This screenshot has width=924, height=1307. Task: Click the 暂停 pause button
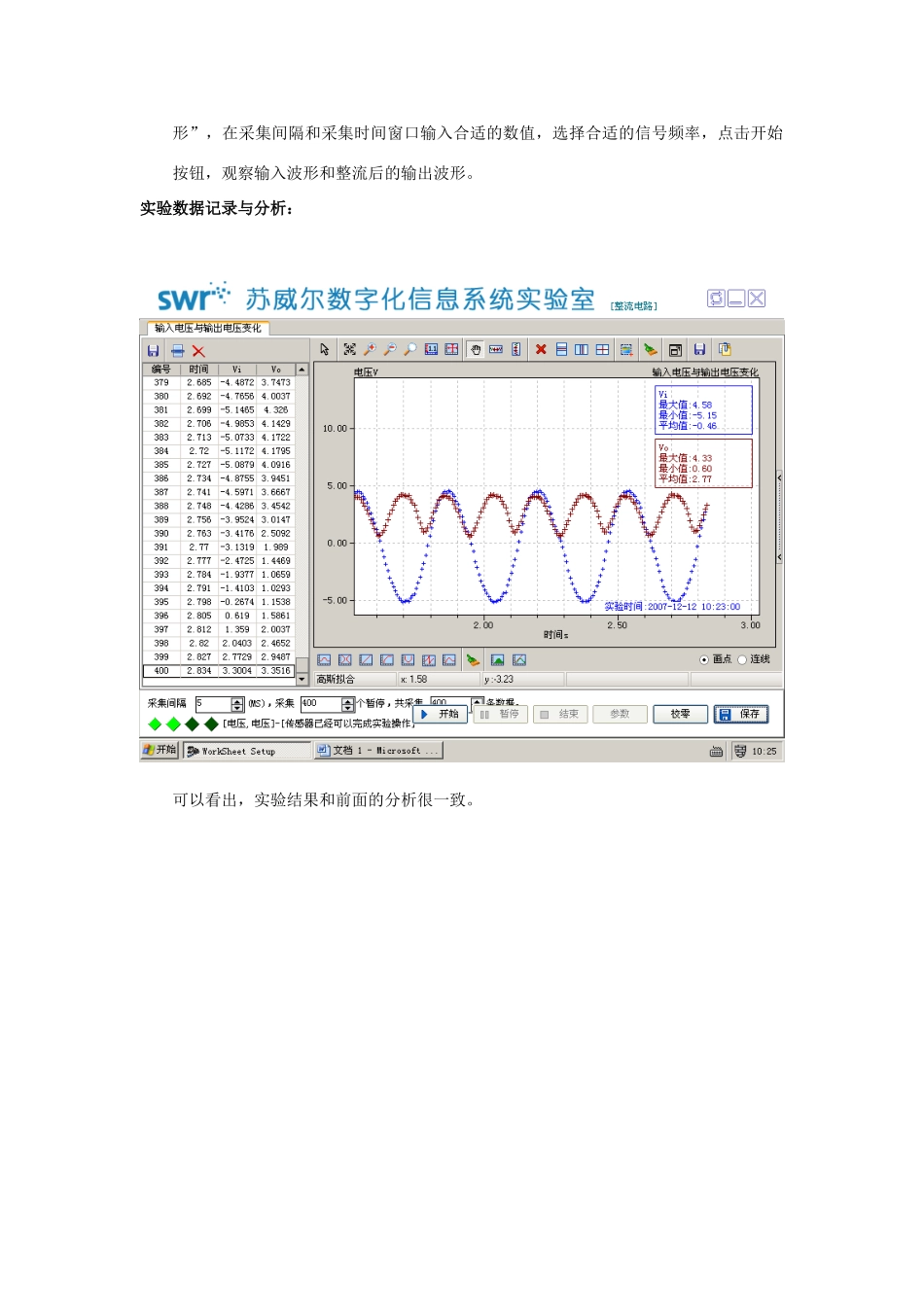point(501,714)
